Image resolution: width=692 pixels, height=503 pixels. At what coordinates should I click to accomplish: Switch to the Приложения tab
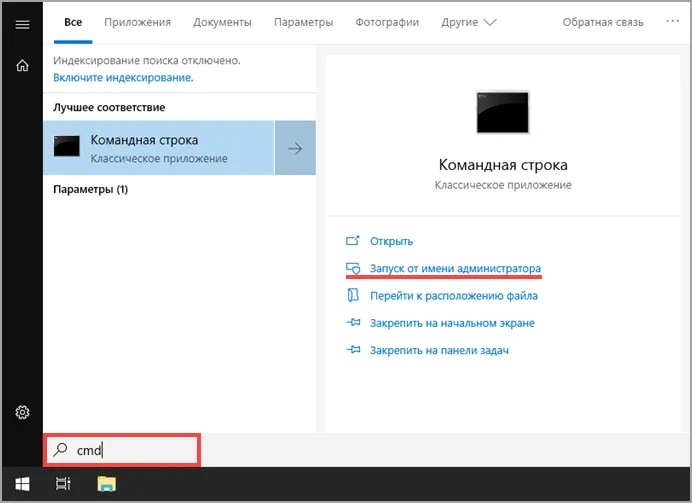click(x=137, y=22)
